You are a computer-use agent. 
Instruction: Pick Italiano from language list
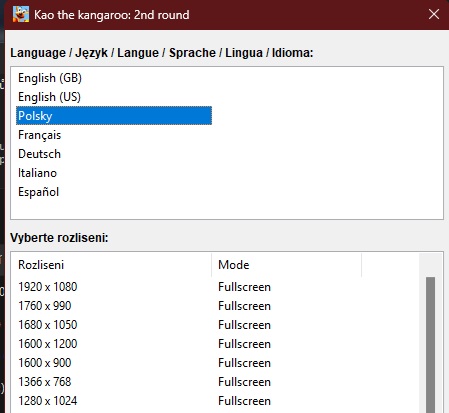pos(37,173)
